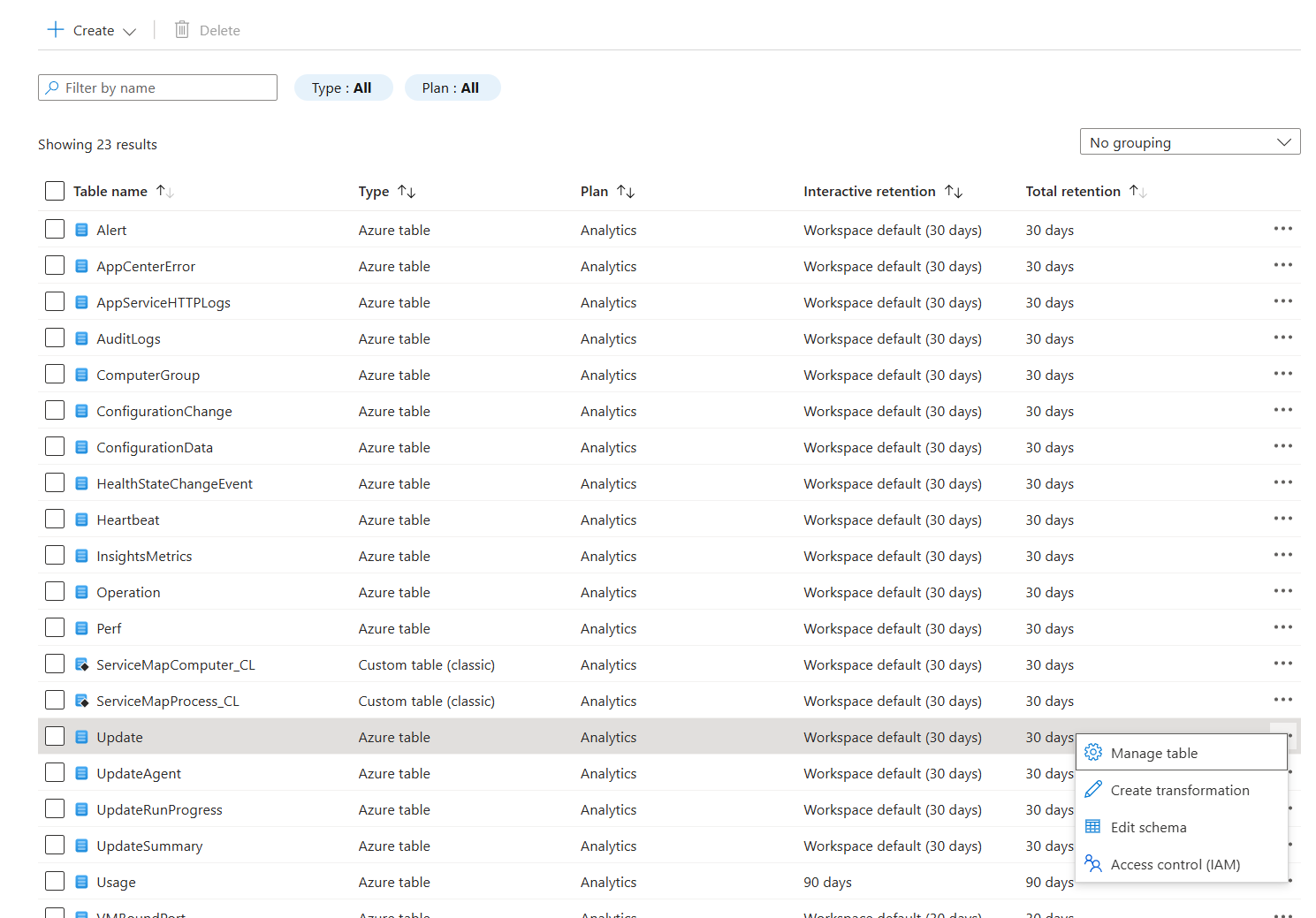The image size is (1316, 918).
Task: Click 'Showing 23 results' text
Action: pyautogui.click(x=97, y=144)
